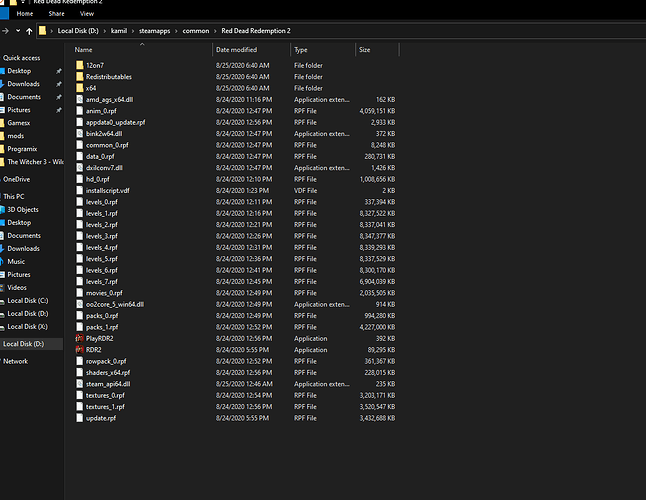Expand the chevron after Local Disk (D:) breadcrumb
The width and height of the screenshot is (646, 500).
(x=105, y=31)
